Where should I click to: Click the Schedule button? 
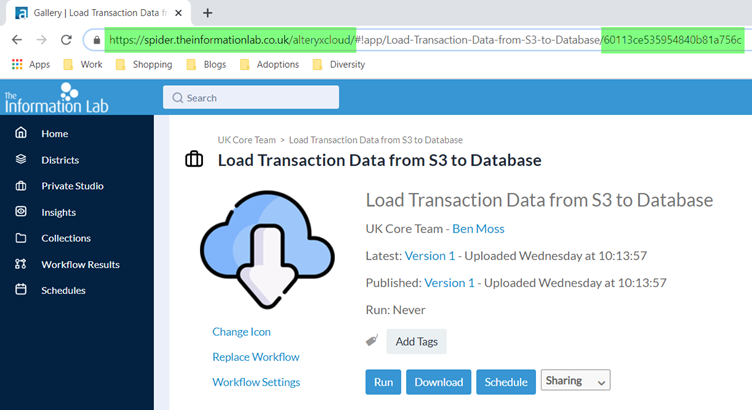pyautogui.click(x=506, y=382)
